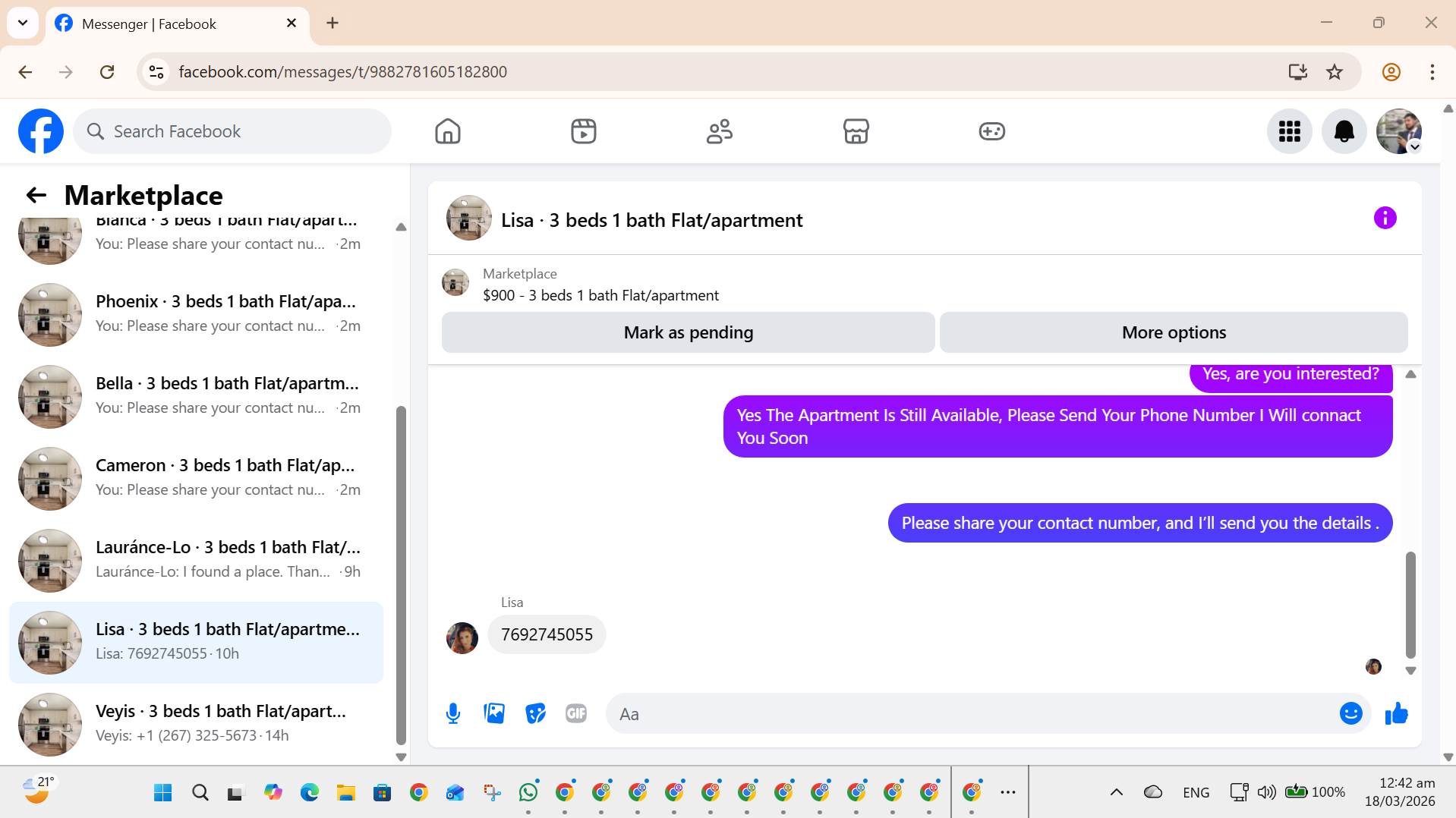Record a voice clip with microphone icon
Viewport: 1456px width, 818px height.
click(453, 713)
